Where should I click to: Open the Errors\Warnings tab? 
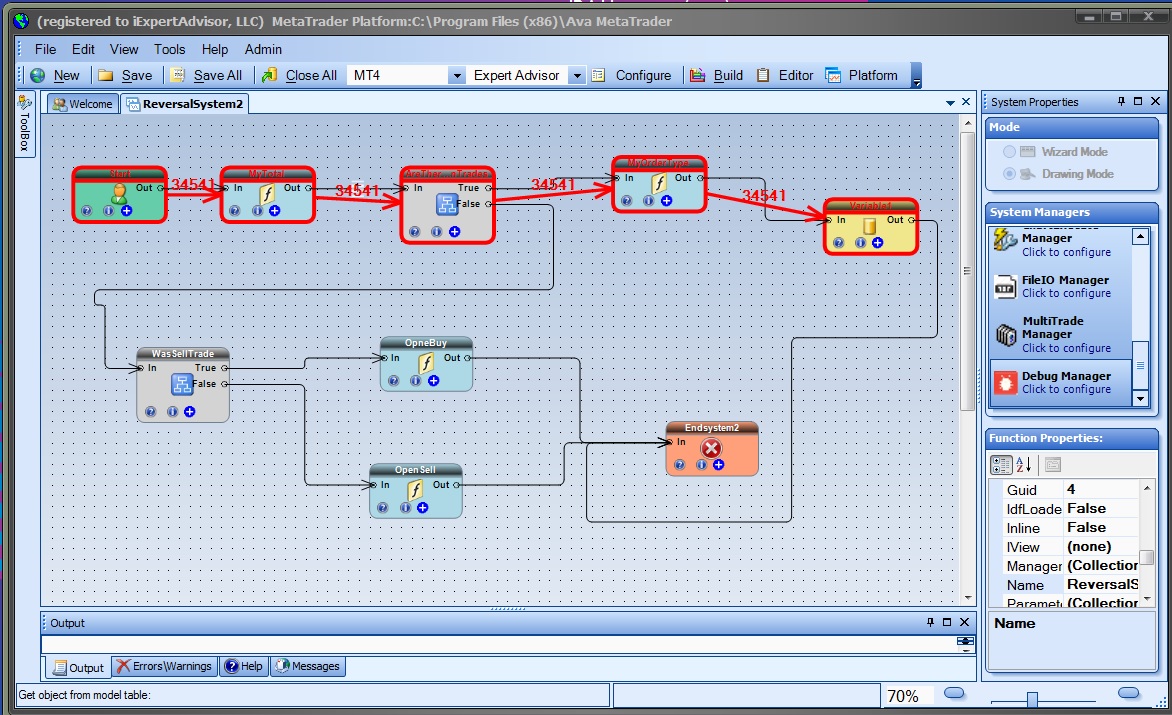point(164,666)
